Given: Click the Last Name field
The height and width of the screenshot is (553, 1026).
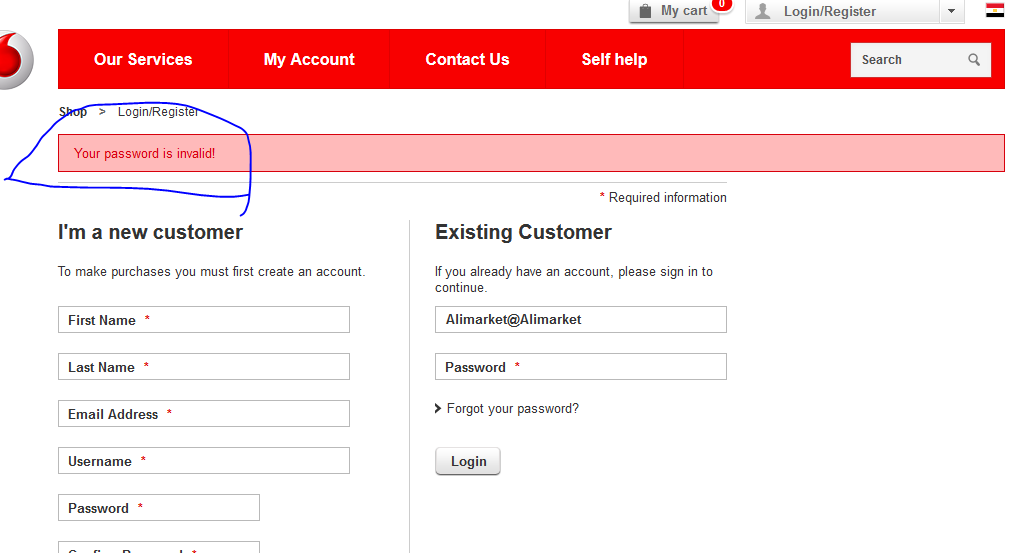Looking at the screenshot, I should pos(204,367).
